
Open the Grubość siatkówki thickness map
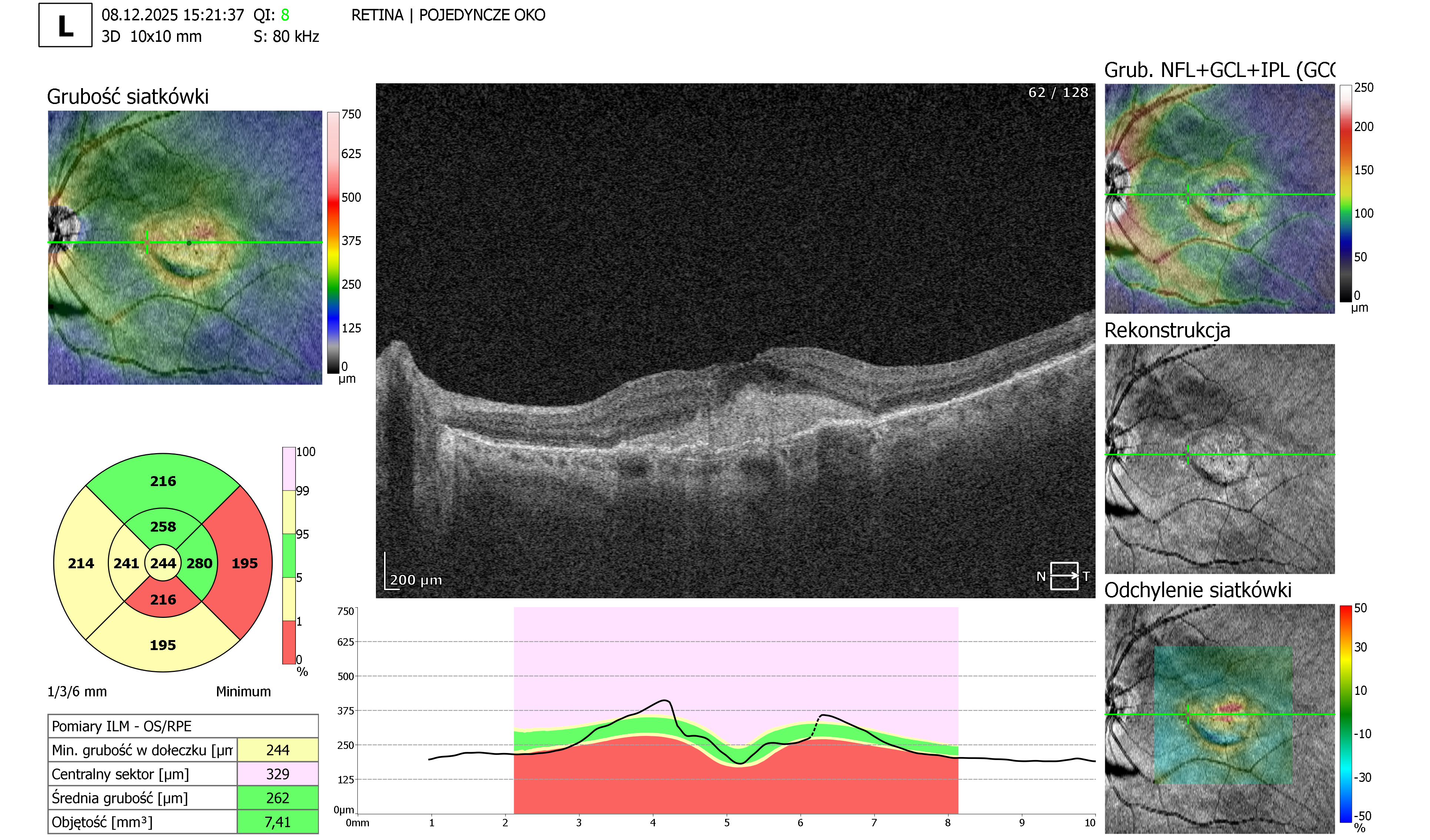point(185,248)
